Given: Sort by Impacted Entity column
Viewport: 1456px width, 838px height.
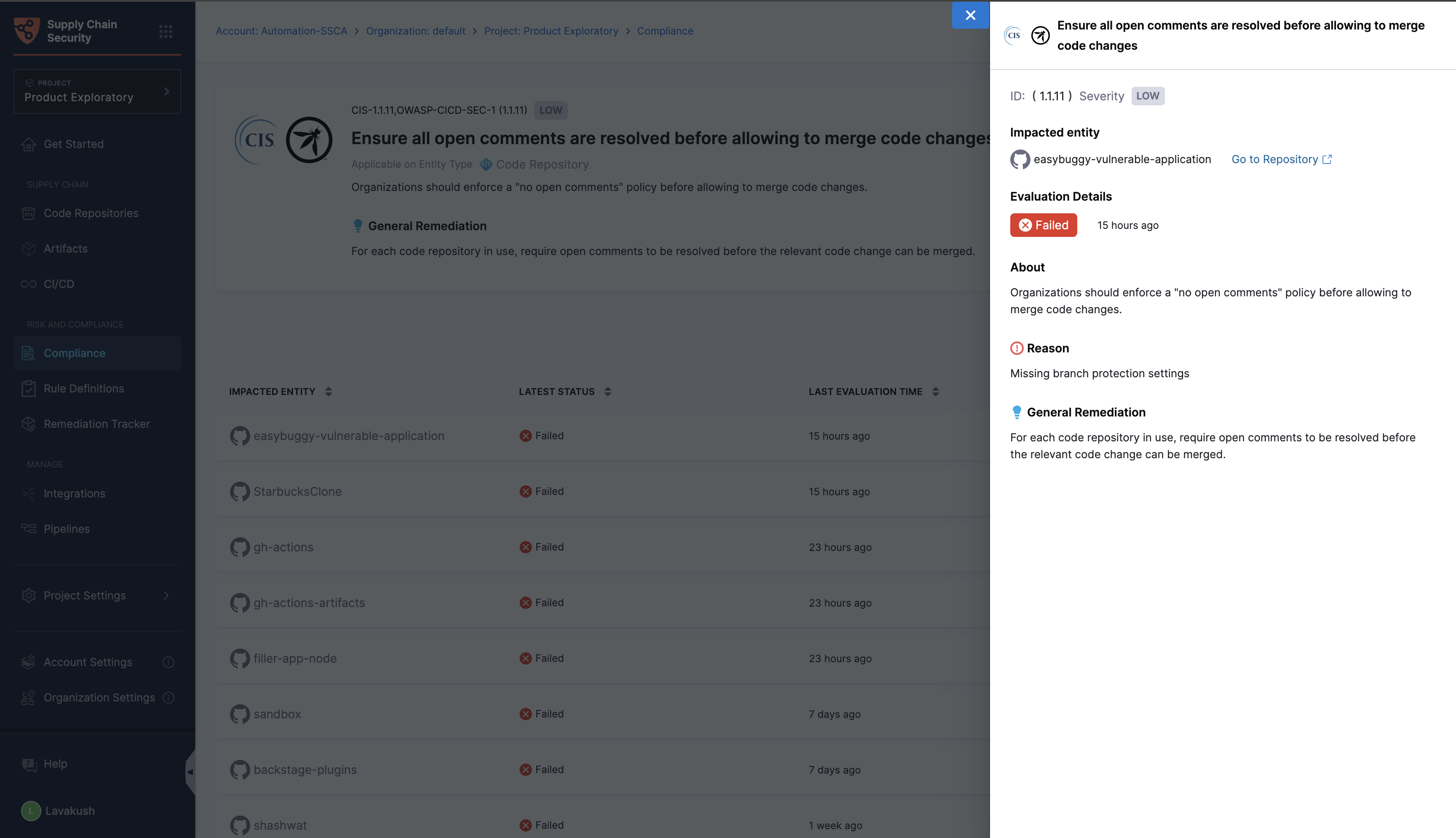Looking at the screenshot, I should [328, 391].
